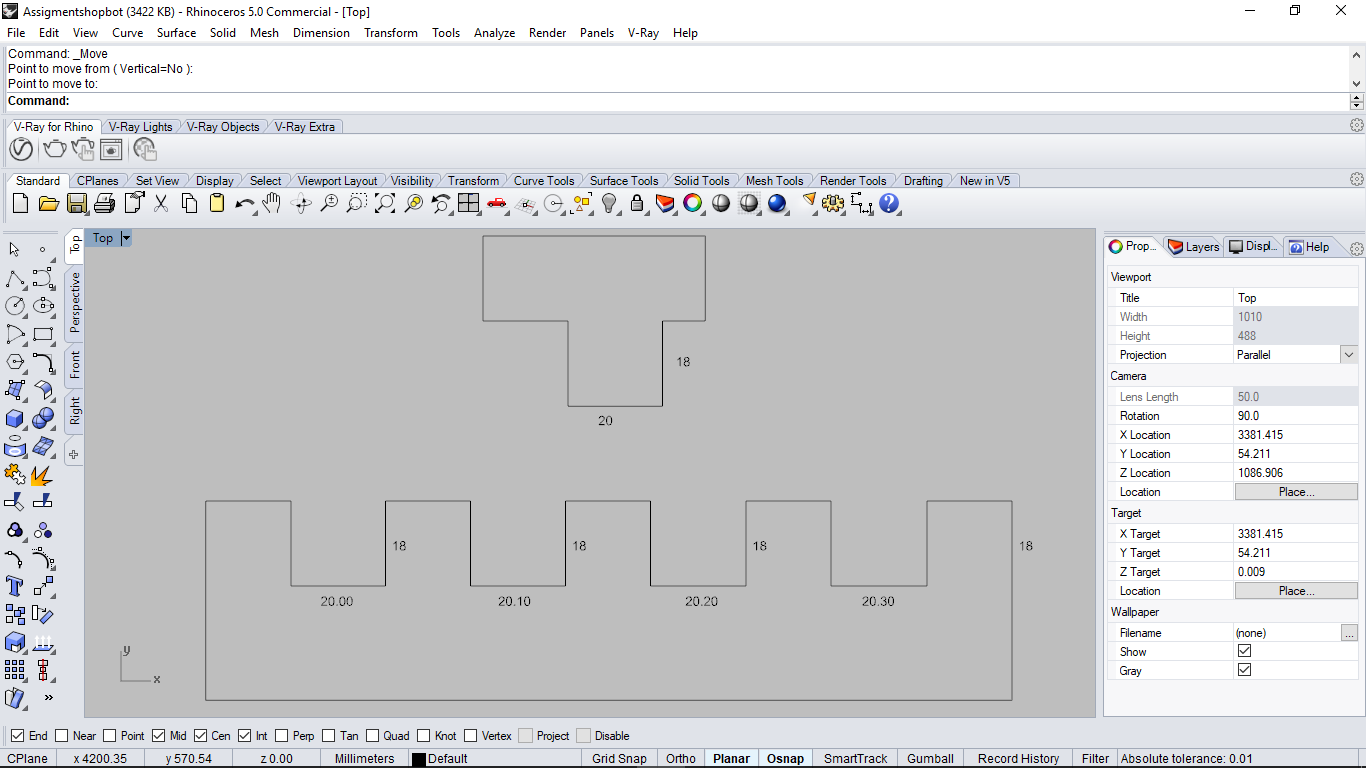Screen dimensions: 1366x768
Task: Click the Zoom Extents icon
Action: (384, 204)
